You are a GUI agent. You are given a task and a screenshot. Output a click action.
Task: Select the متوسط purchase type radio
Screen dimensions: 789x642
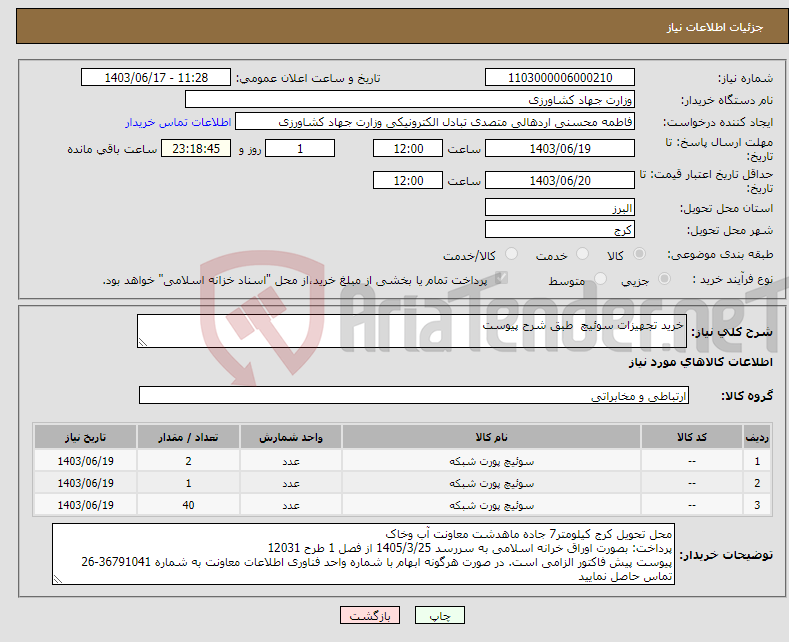click(600, 279)
